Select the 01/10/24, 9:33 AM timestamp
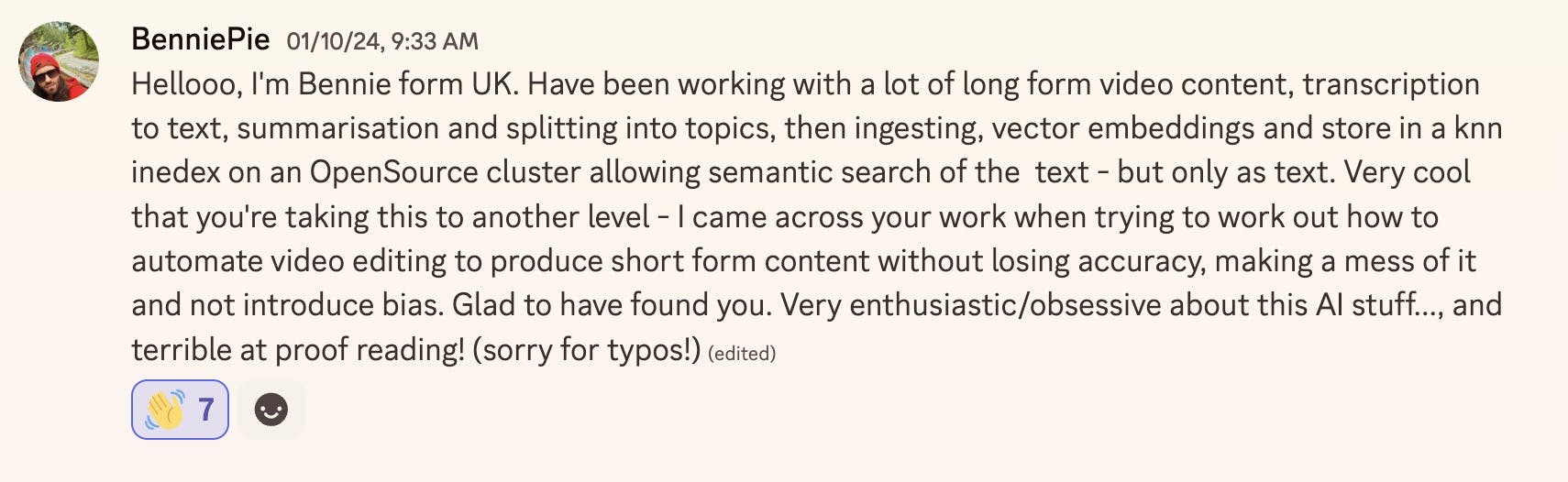The width and height of the screenshot is (1568, 482). pos(382,41)
